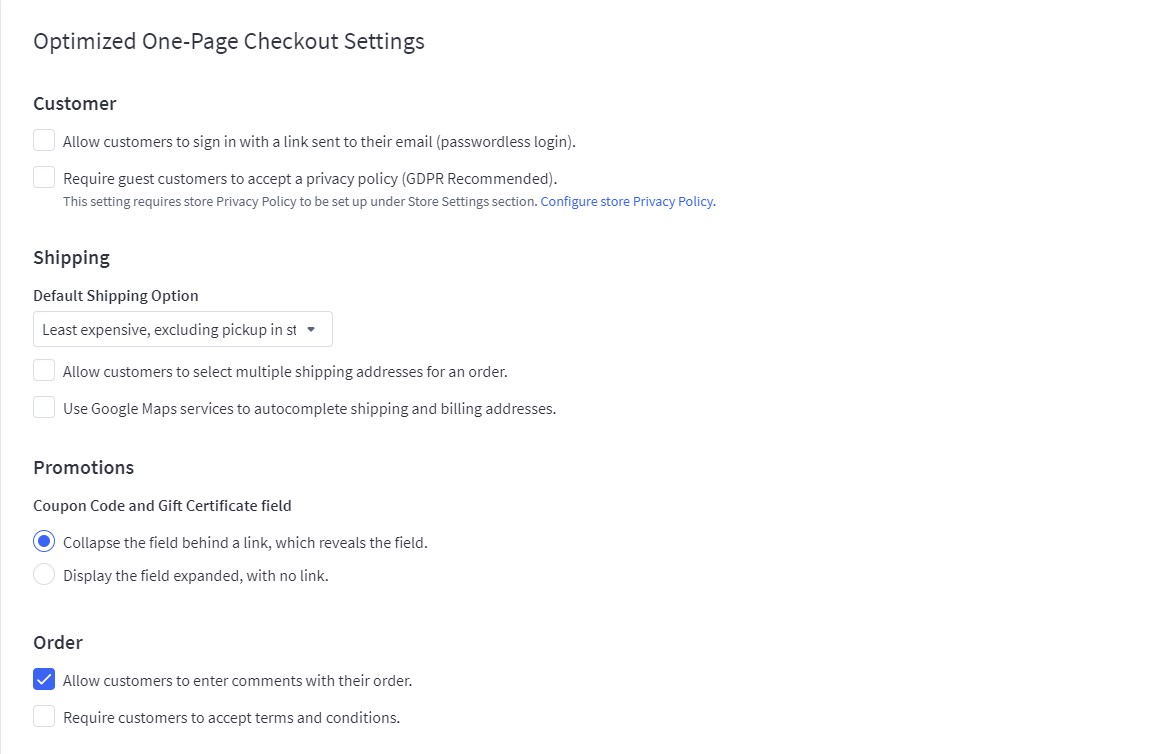Uncheck the order comments checkbox
The height and width of the screenshot is (754, 1174).
pos(44,680)
